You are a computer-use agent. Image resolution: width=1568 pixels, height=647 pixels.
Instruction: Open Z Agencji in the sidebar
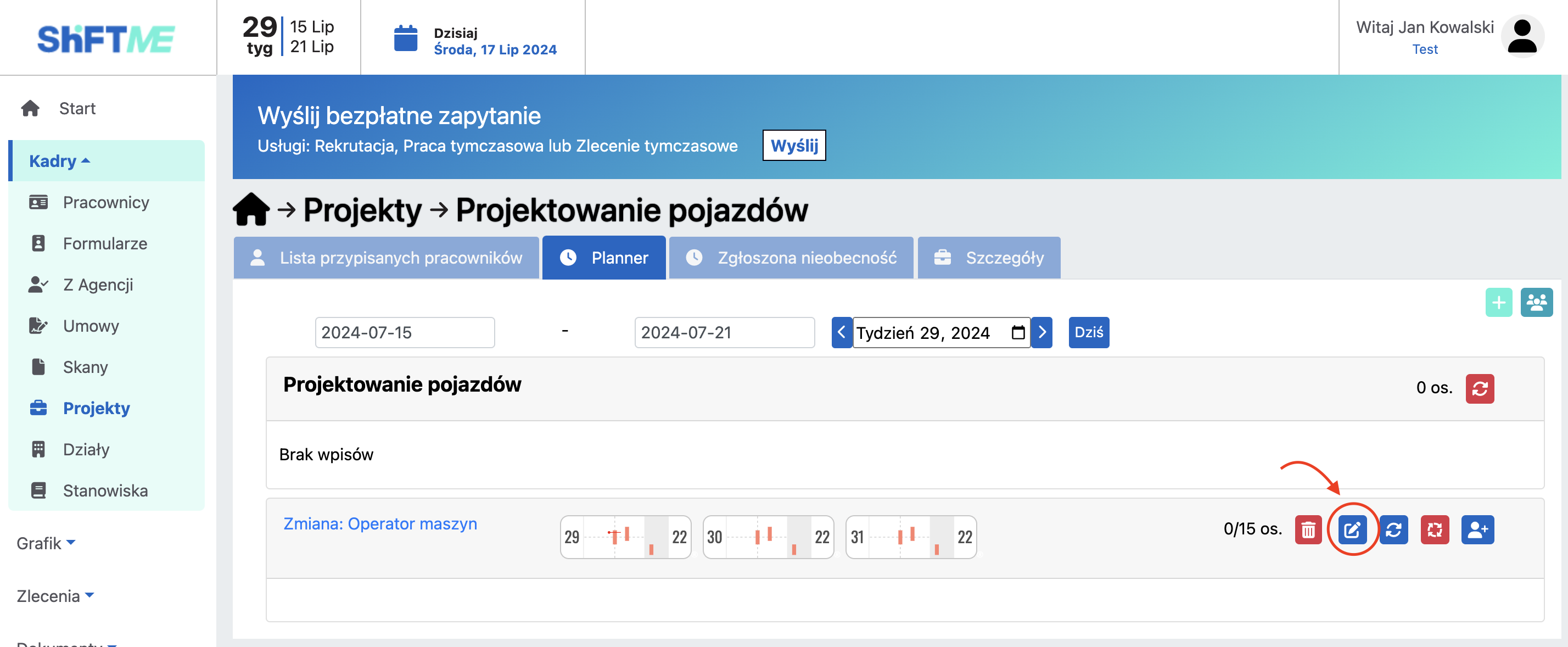[98, 285]
